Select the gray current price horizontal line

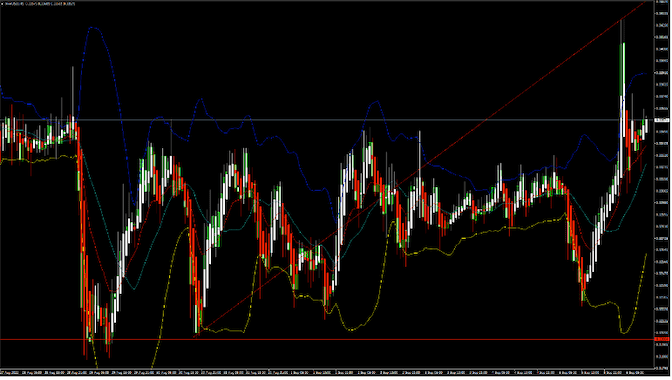coord(326,120)
